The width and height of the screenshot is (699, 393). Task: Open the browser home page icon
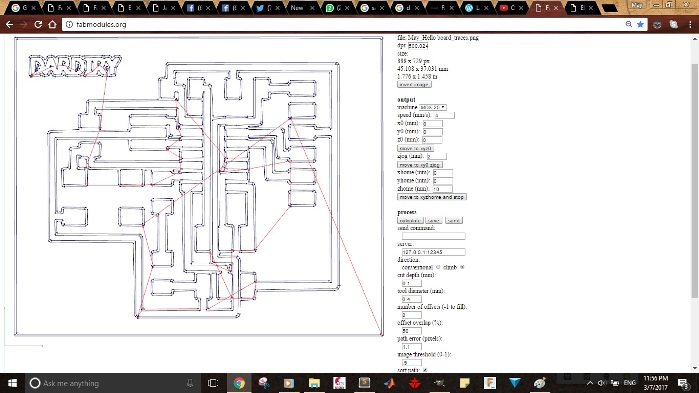(52, 25)
